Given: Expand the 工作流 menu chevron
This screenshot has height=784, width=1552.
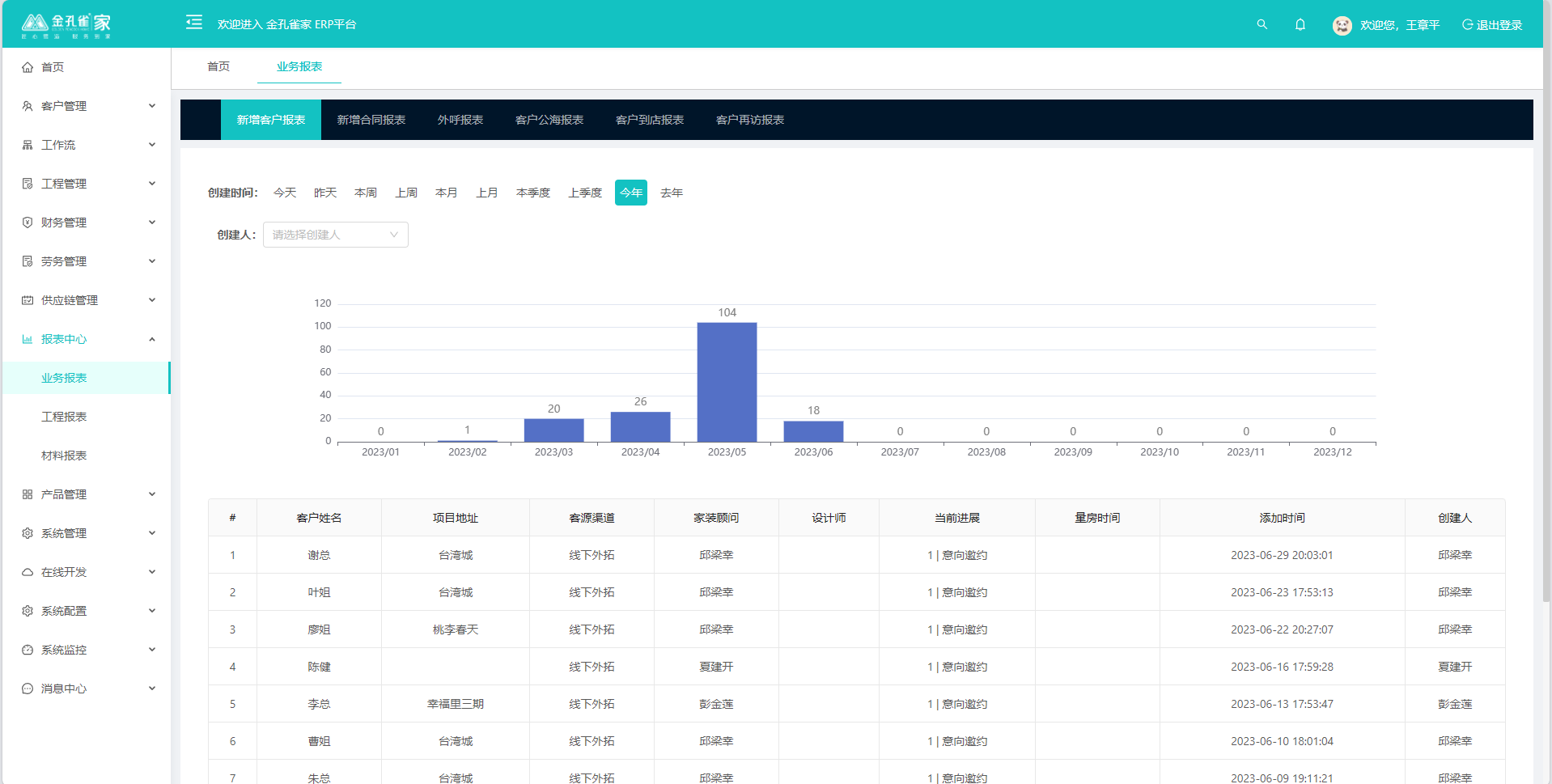Looking at the screenshot, I should [x=152, y=145].
